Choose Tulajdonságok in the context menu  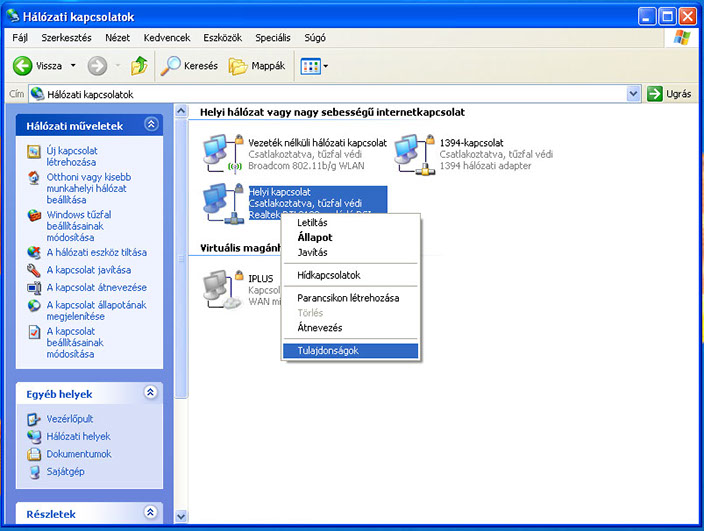click(351, 351)
